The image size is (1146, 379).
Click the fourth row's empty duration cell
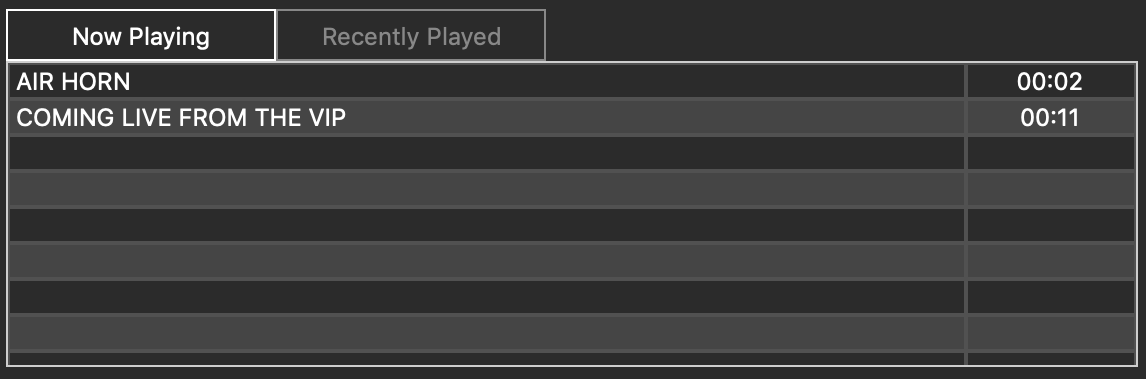1050,188
